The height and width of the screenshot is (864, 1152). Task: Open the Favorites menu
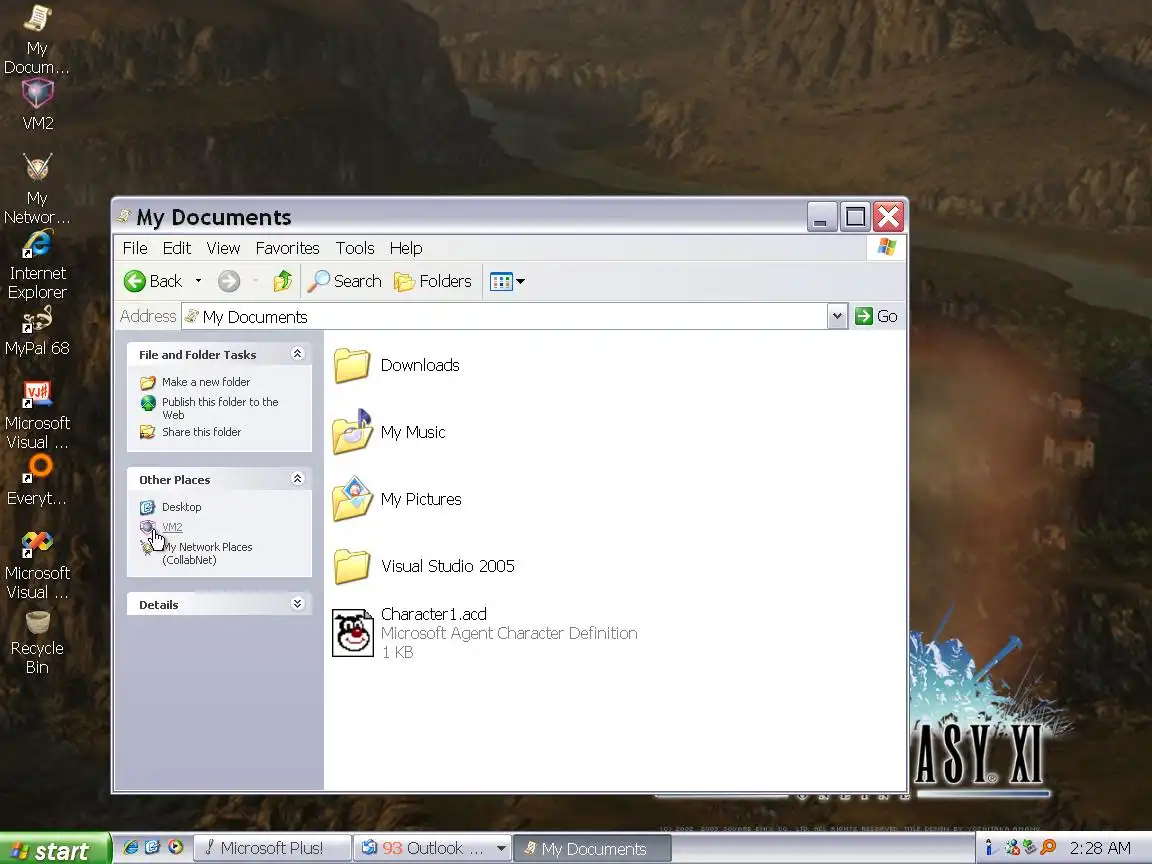pos(287,248)
